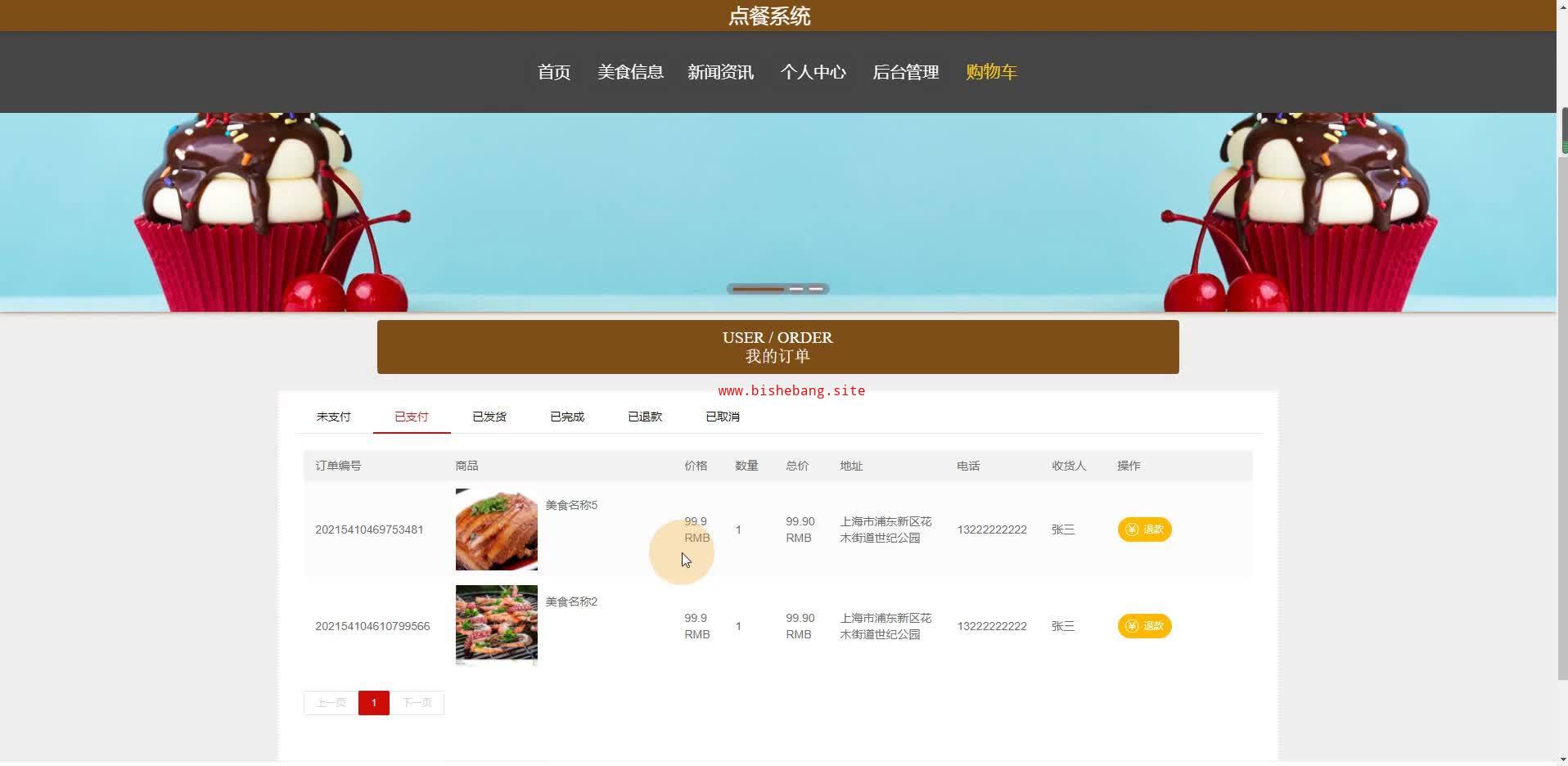Click the 收货人 column header
The height and width of the screenshot is (766, 1568).
[x=1069, y=466]
